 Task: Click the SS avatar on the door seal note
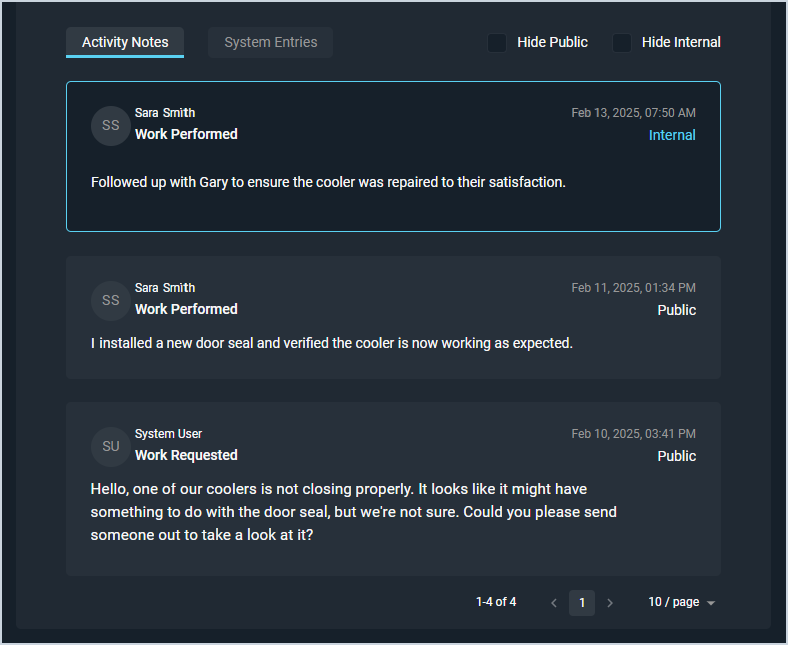(x=110, y=301)
